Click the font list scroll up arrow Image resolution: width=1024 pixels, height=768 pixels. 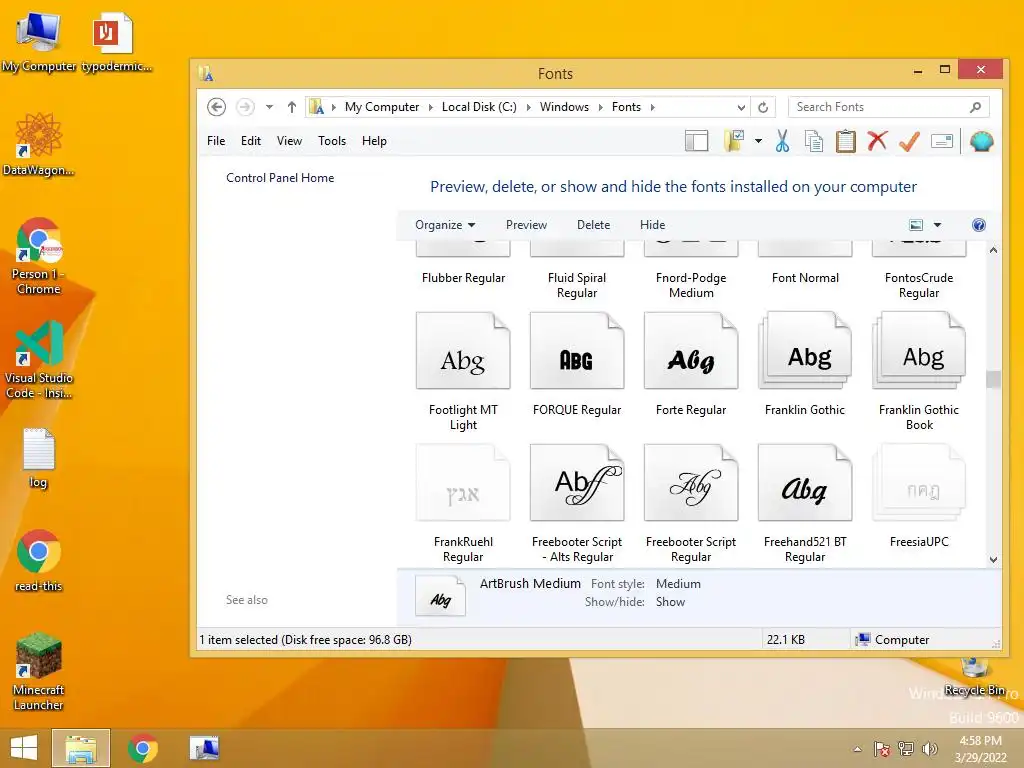pyautogui.click(x=993, y=250)
